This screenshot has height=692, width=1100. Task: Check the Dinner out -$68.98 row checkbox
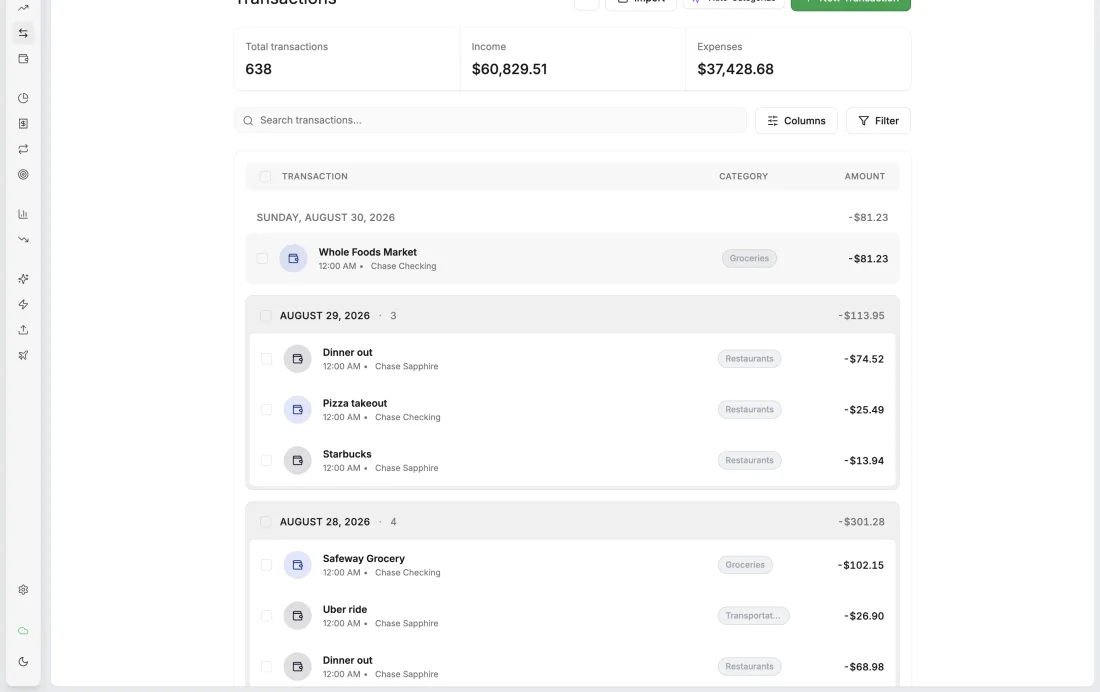(267, 667)
